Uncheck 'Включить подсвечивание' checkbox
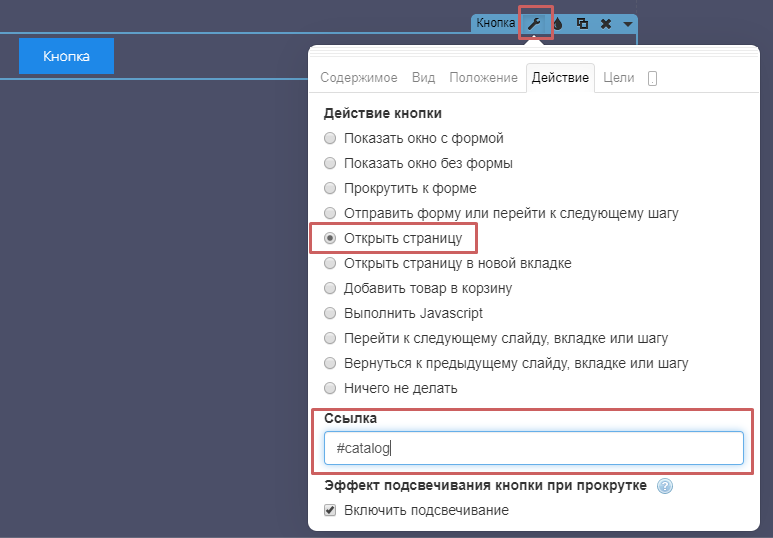The image size is (773, 538). pos(331,510)
